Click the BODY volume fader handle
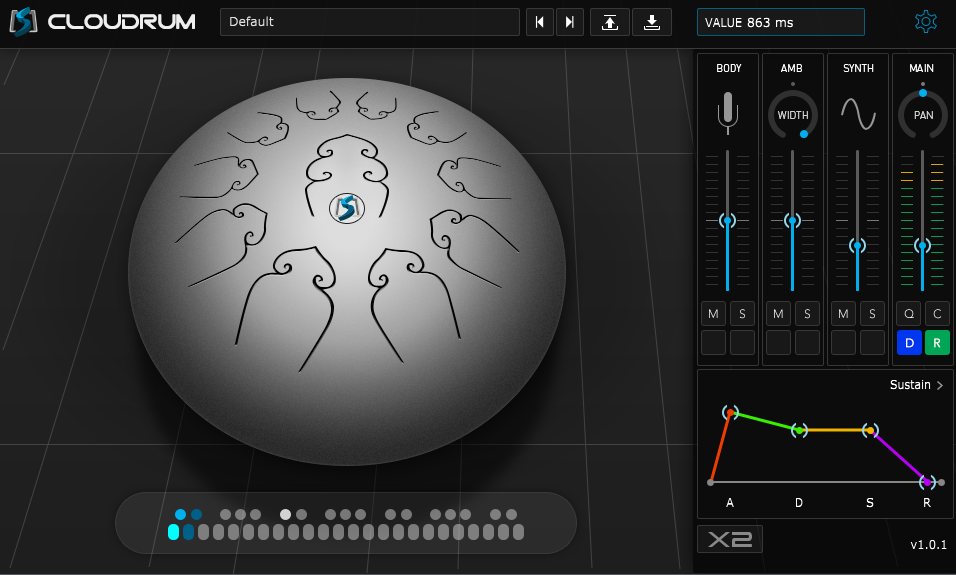 (x=727, y=221)
